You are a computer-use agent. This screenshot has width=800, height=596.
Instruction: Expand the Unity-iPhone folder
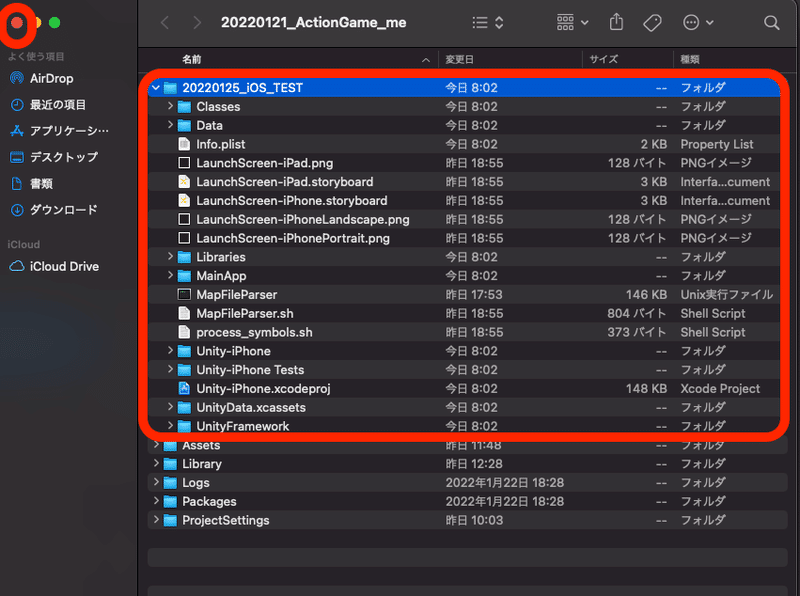170,351
